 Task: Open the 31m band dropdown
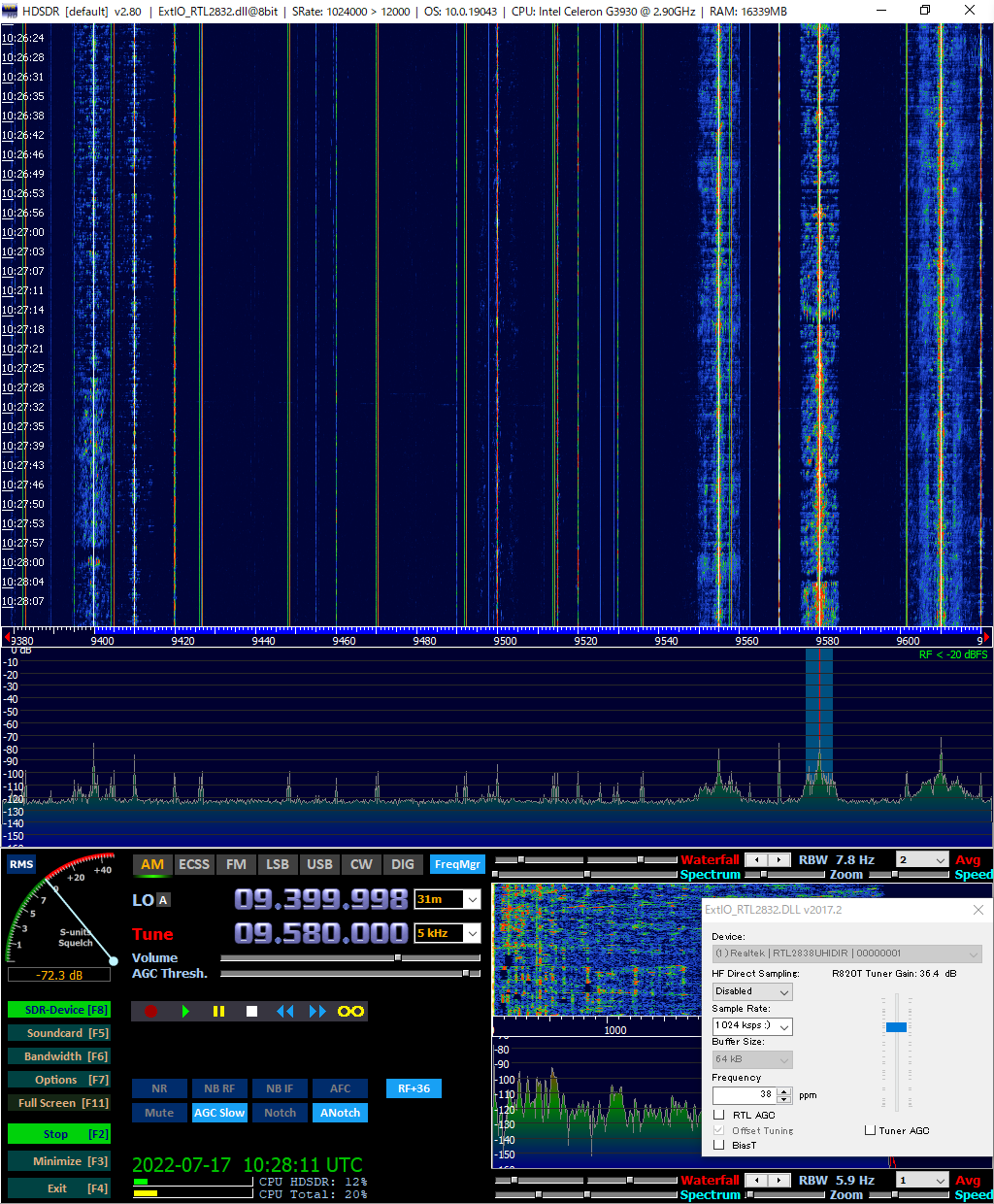[x=473, y=900]
